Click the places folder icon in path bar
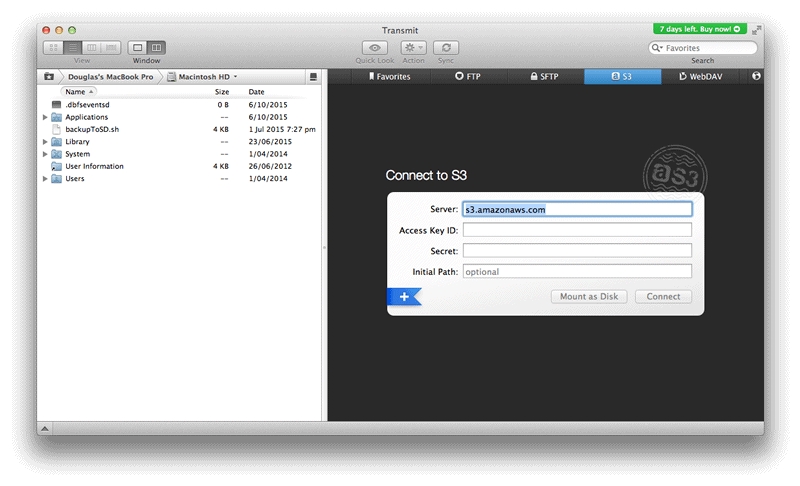This screenshot has height=486, width=800. click(x=49, y=76)
